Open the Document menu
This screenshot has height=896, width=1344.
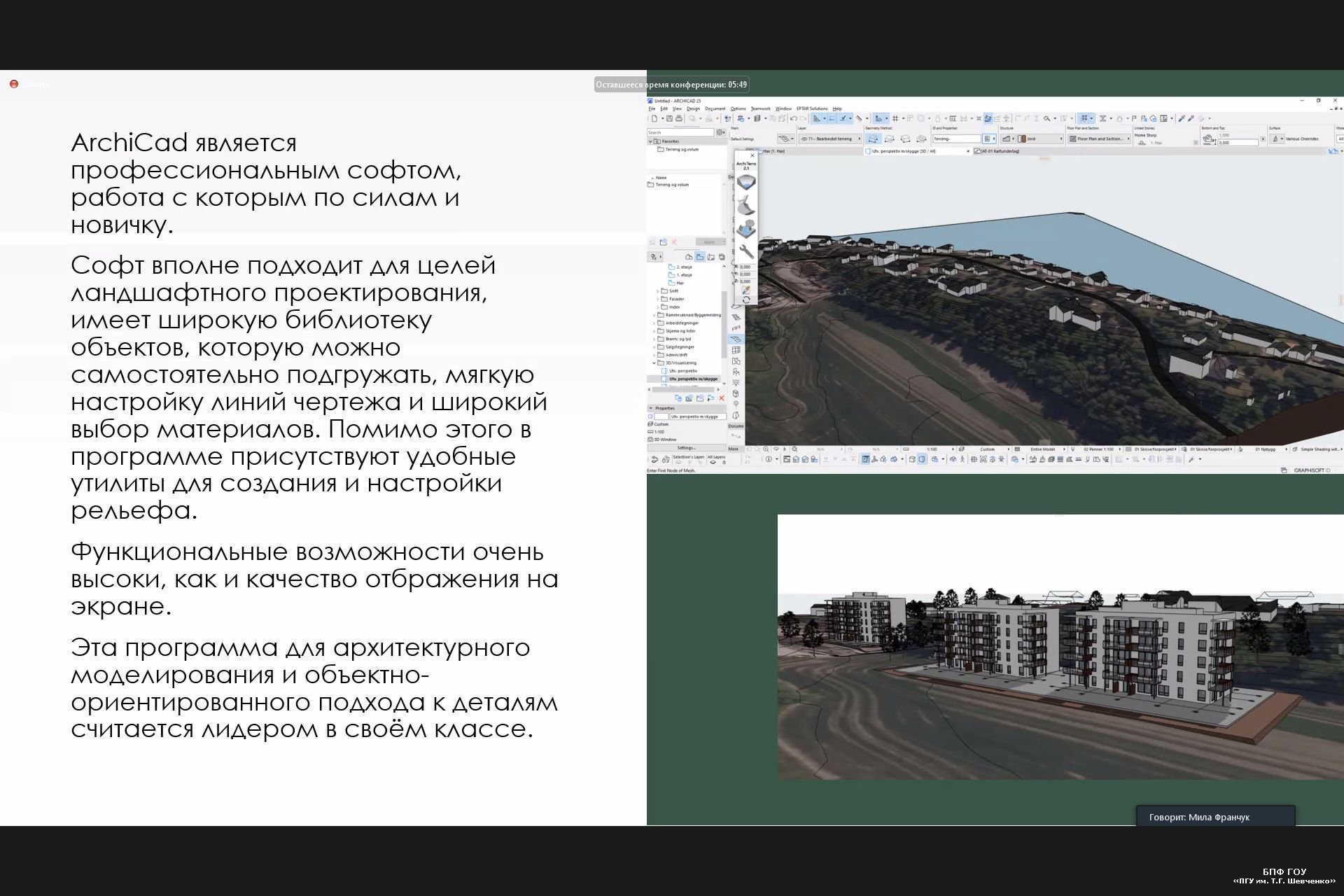pyautogui.click(x=715, y=108)
